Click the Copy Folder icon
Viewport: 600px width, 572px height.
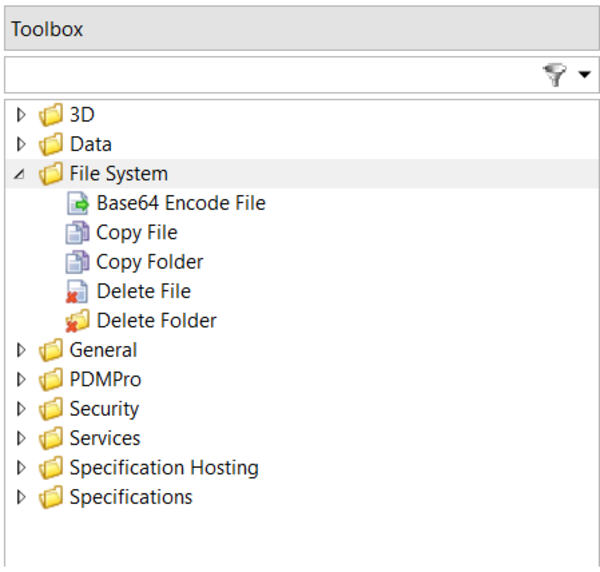pos(78,262)
